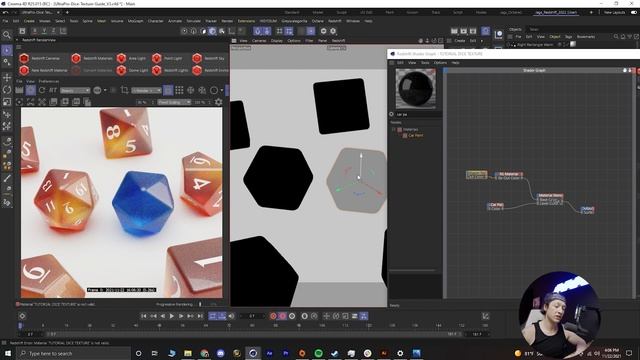Open the Preferences menu in RenderView
The width and height of the screenshot is (640, 360).
click(x=49, y=81)
